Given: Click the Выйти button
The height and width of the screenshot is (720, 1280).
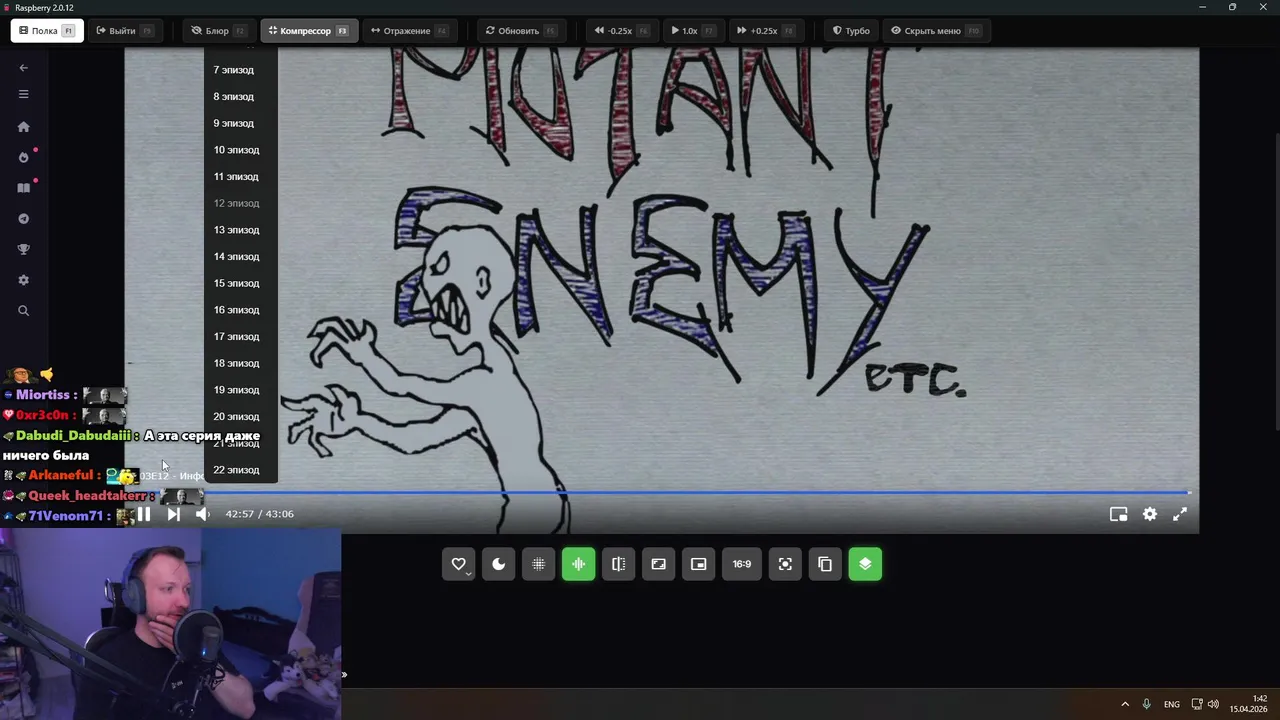Looking at the screenshot, I should [x=124, y=31].
